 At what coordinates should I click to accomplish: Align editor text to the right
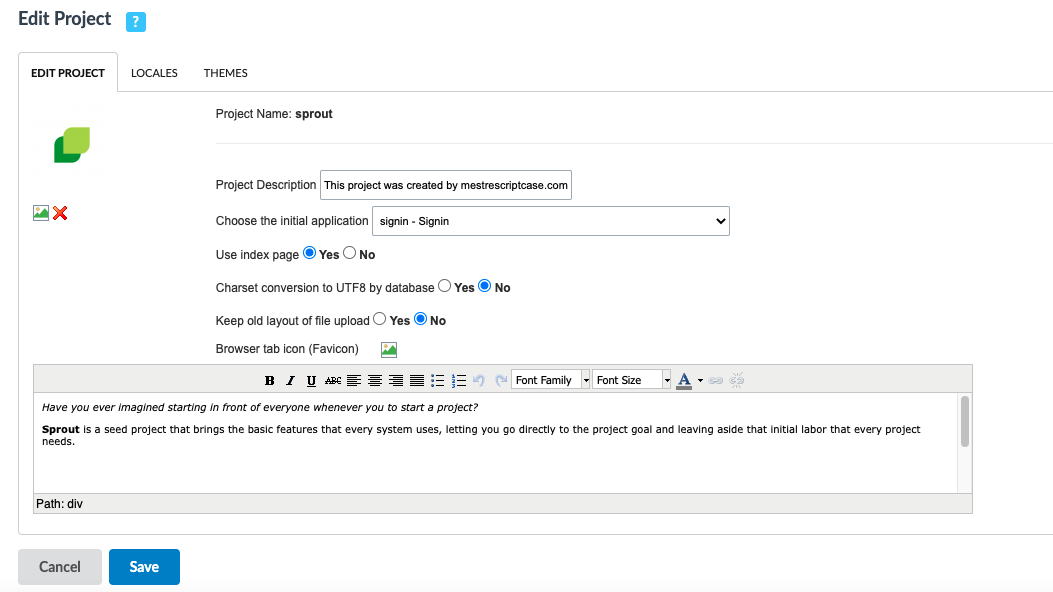pyautogui.click(x=396, y=381)
